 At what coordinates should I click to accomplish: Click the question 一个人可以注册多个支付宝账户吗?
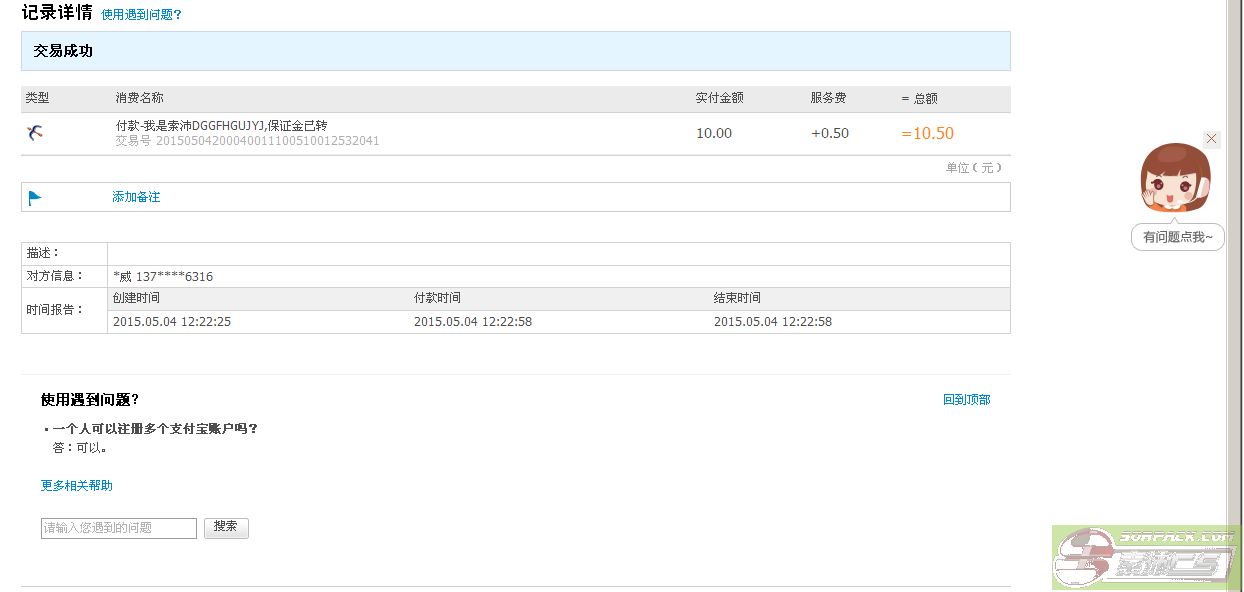click(x=155, y=429)
